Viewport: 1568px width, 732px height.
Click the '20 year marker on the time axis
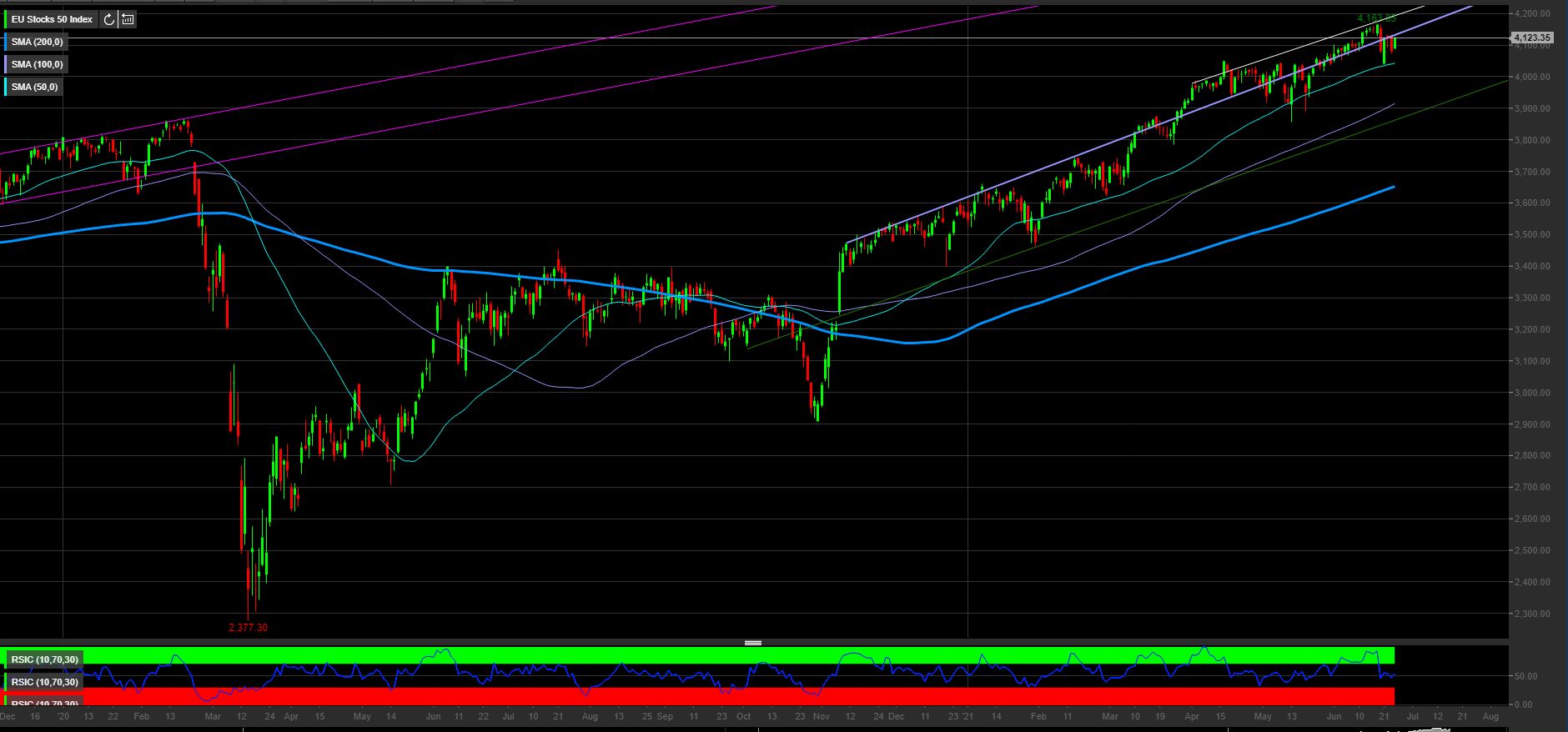click(x=63, y=716)
